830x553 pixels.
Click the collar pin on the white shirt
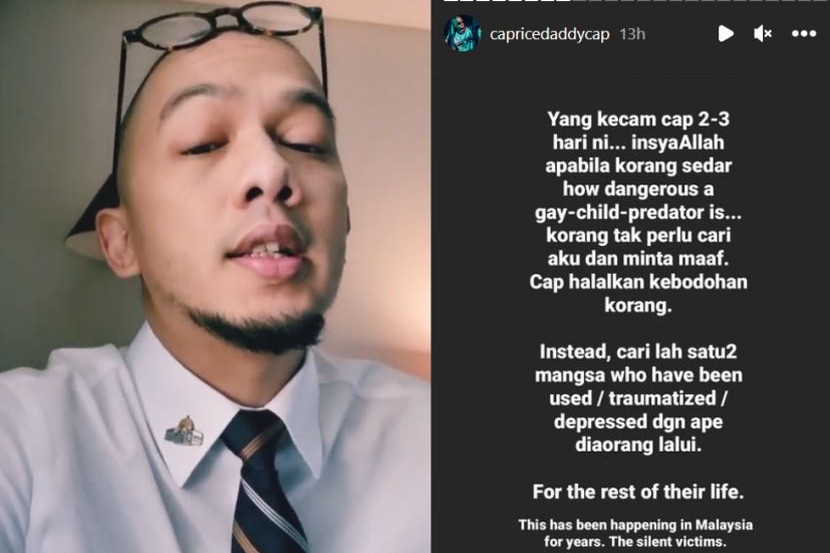[184, 431]
